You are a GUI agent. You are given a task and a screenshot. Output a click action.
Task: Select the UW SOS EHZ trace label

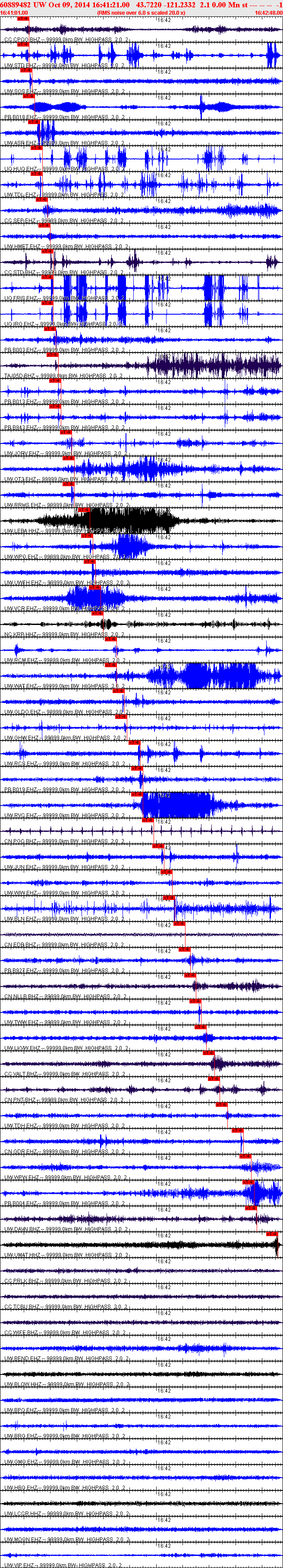[65, 91]
